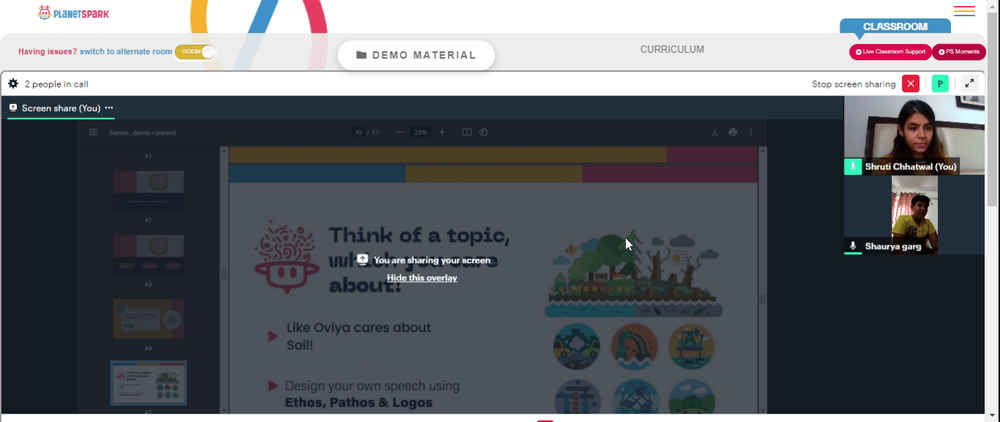
Task: Click 'You are sharing your screen' text
Action: point(432,260)
